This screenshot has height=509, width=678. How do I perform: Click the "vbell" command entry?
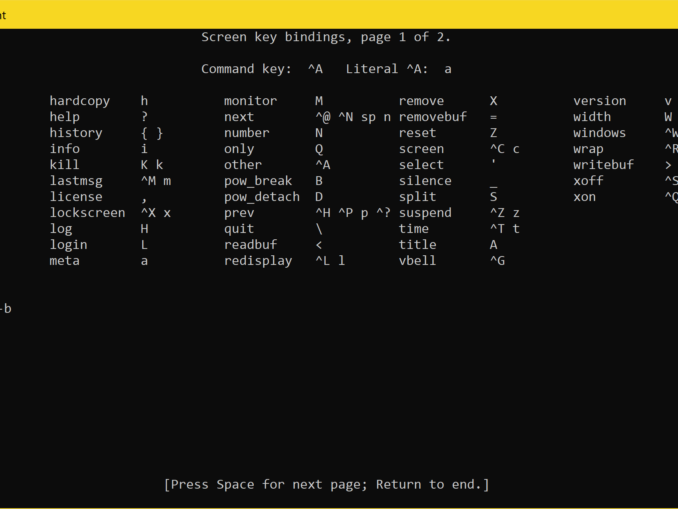click(418, 261)
